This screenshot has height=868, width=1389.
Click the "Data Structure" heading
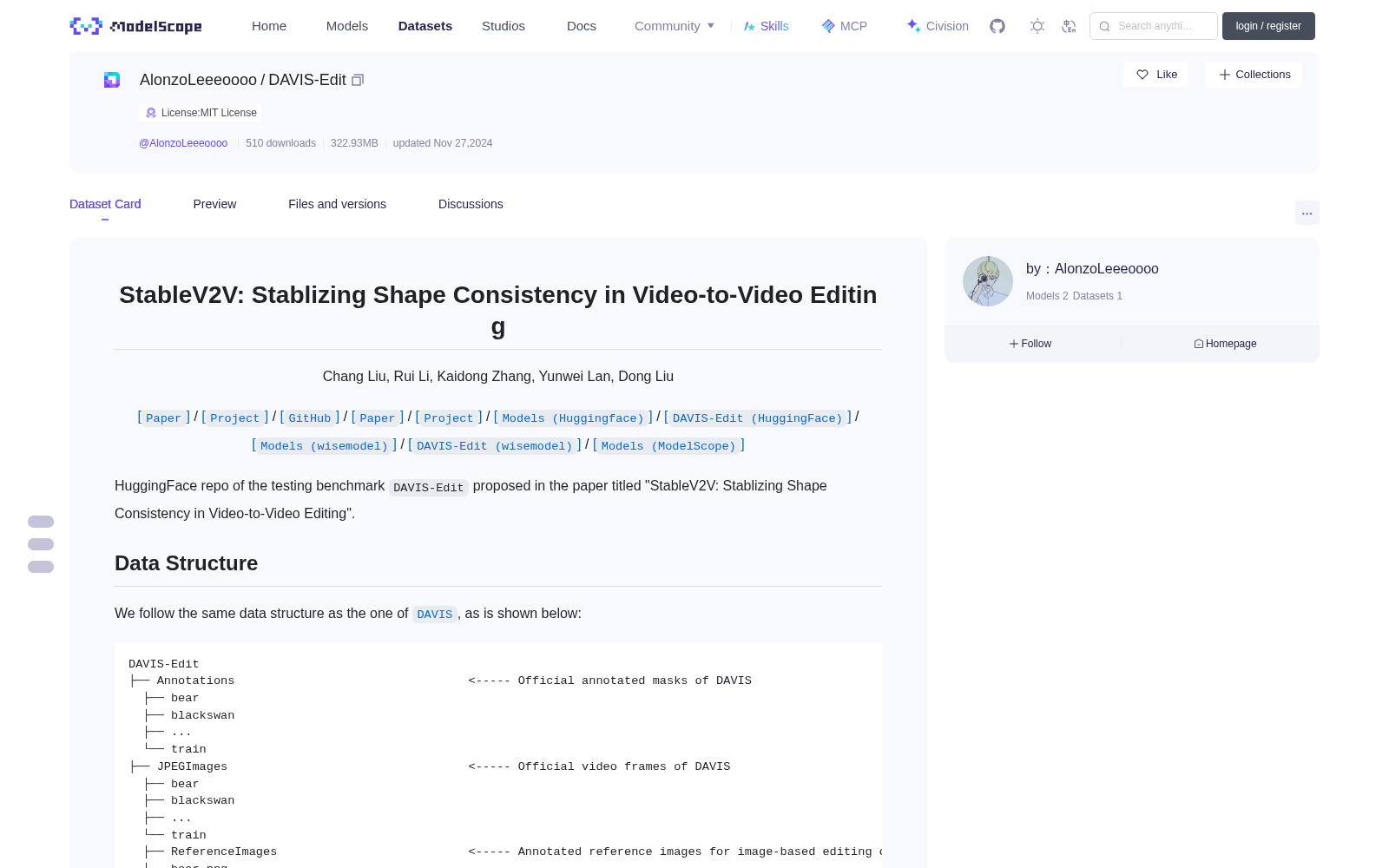click(187, 563)
